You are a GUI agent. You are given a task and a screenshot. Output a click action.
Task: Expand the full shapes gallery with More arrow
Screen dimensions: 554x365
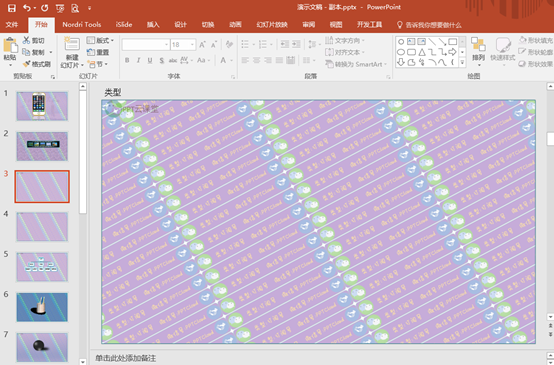pyautogui.click(x=462, y=63)
